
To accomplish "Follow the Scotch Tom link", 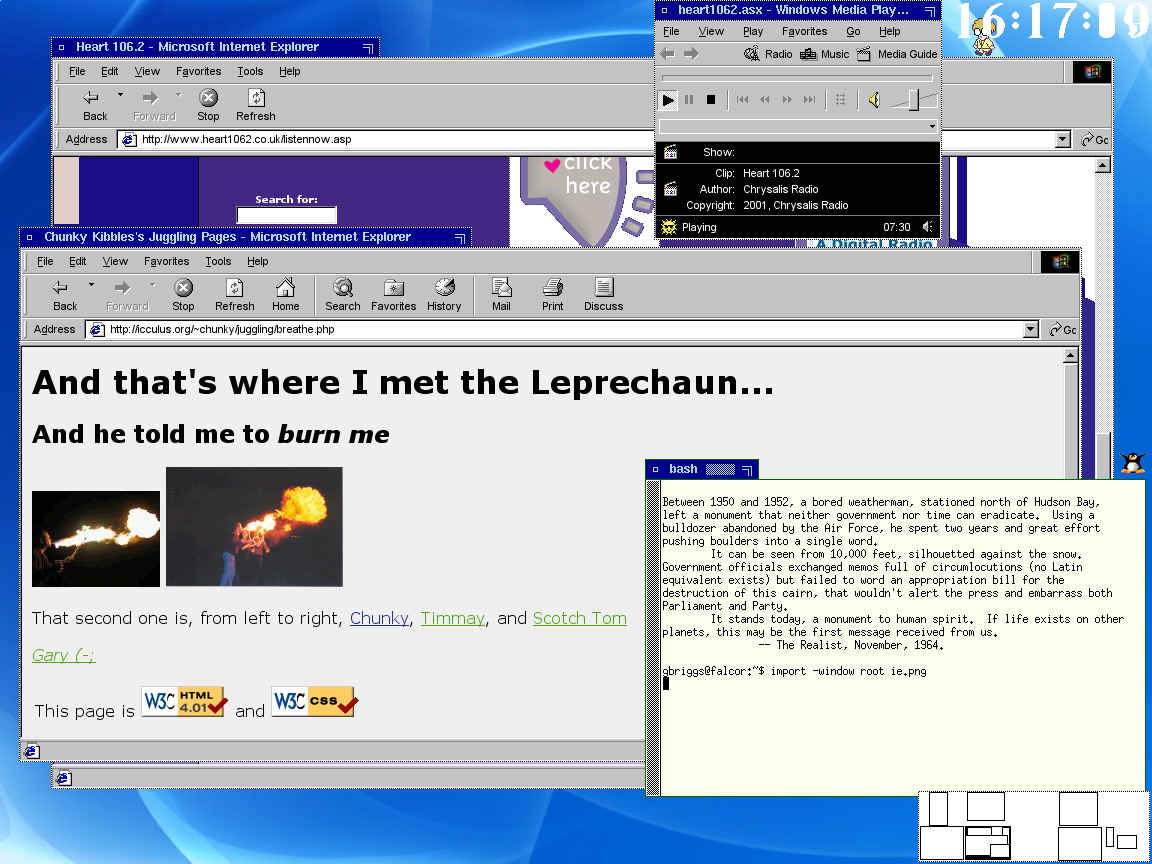I will point(580,619).
